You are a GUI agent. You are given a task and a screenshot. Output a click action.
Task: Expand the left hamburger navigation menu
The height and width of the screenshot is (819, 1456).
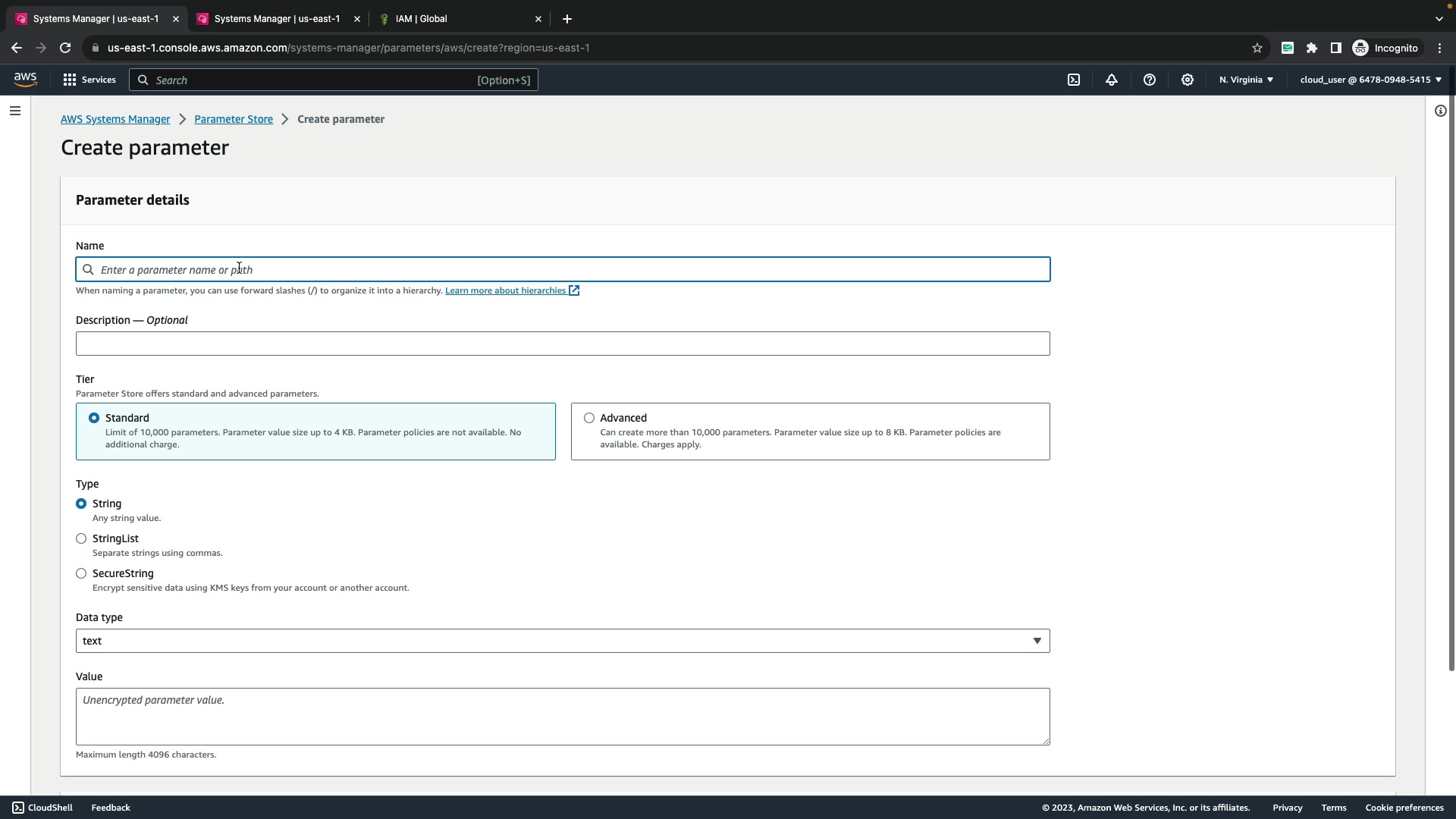coord(15,111)
